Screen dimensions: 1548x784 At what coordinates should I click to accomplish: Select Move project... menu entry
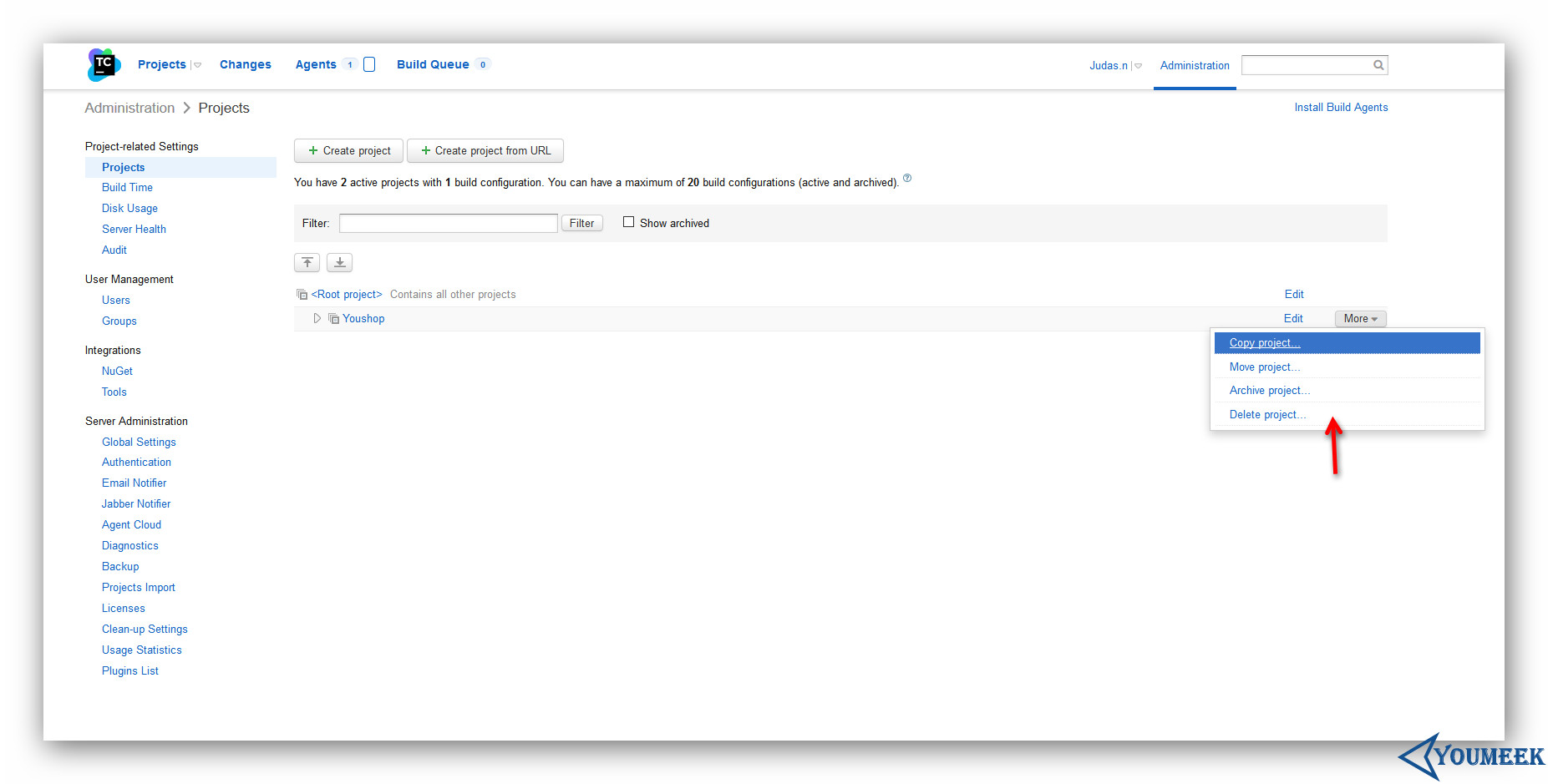click(1347, 367)
